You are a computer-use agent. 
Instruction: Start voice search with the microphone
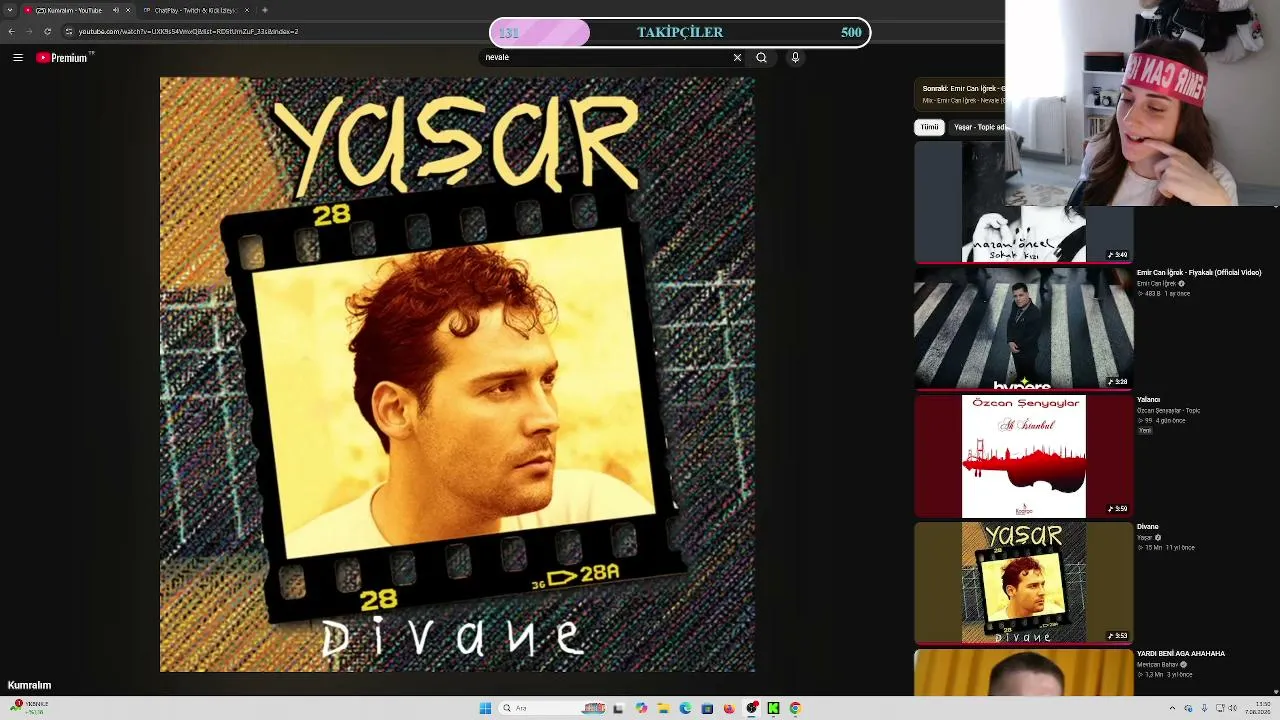click(x=795, y=58)
